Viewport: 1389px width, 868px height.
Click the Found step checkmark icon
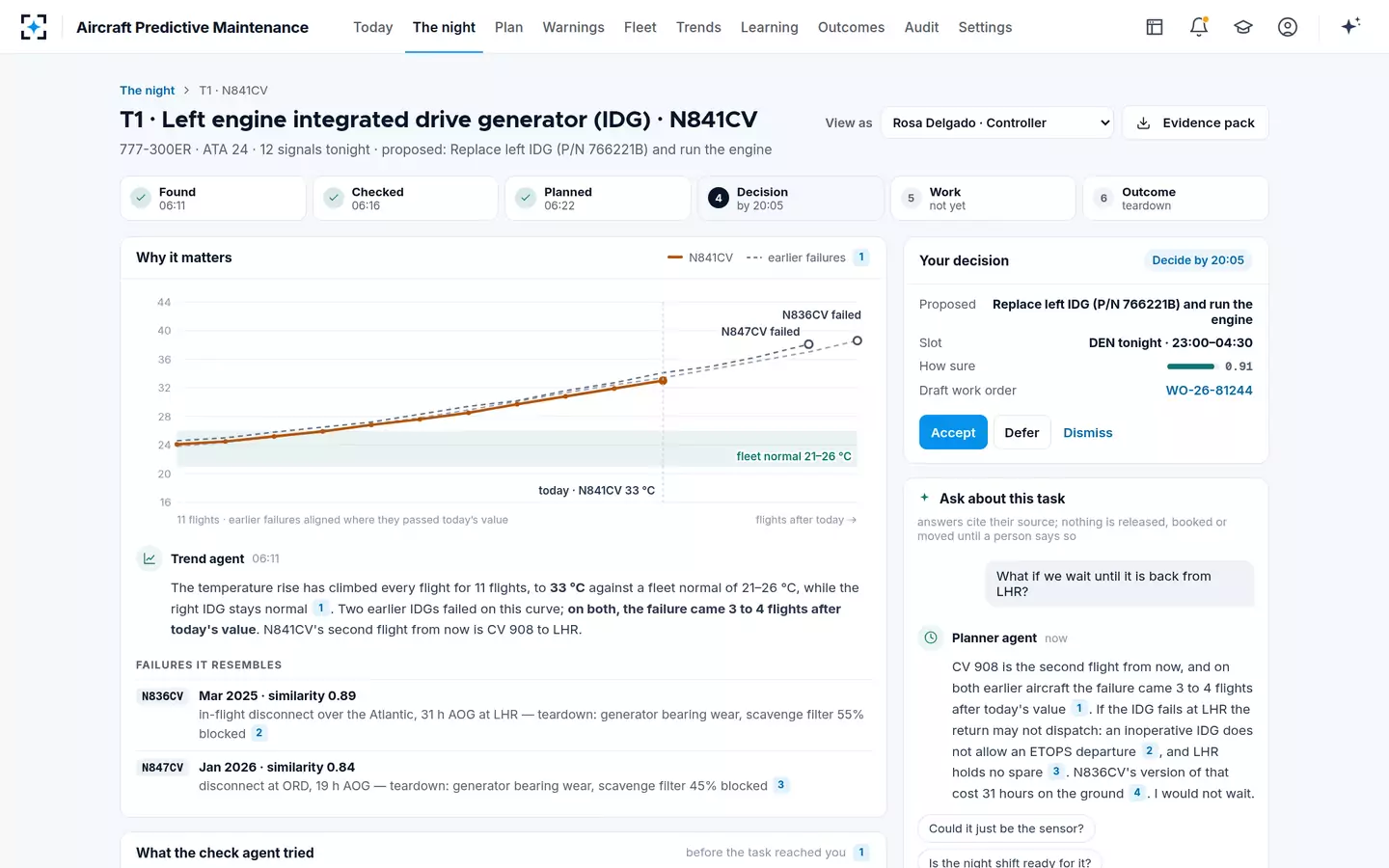pos(141,198)
